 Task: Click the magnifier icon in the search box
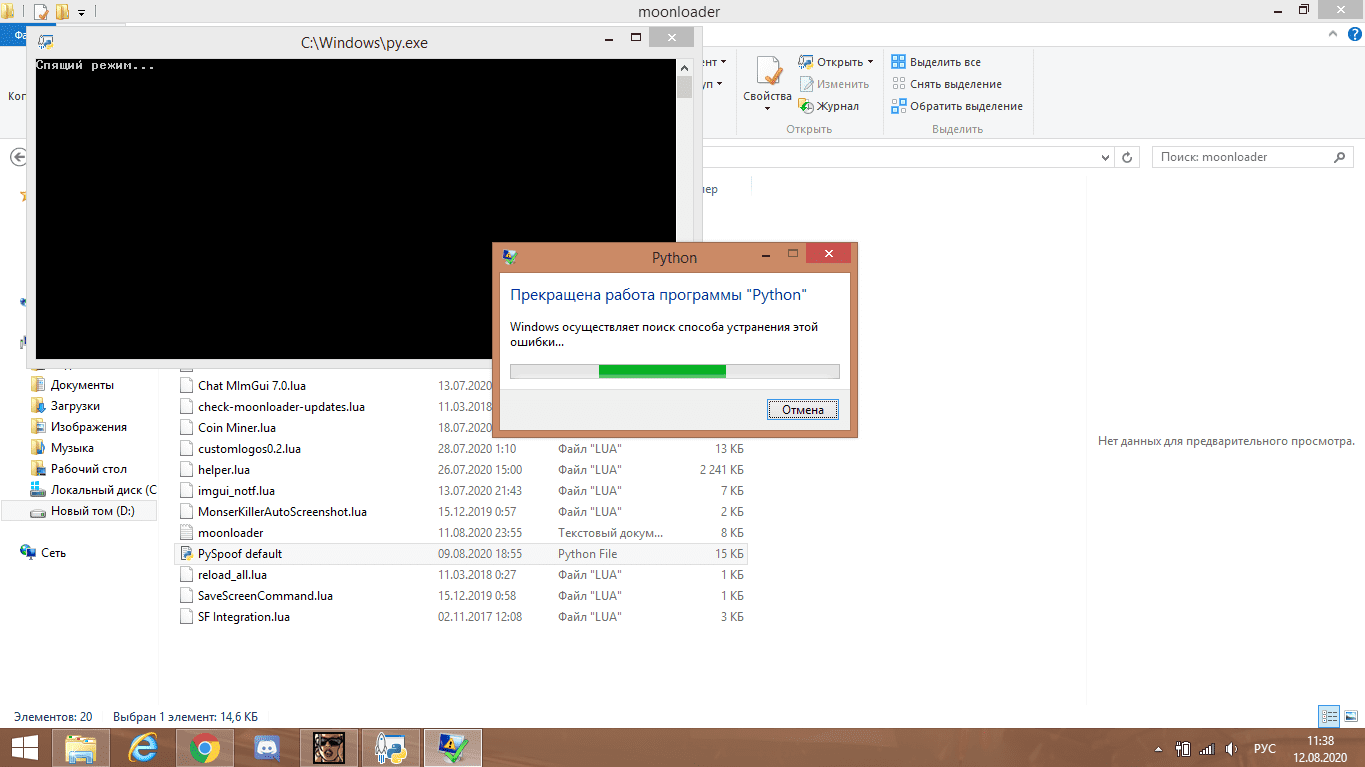[1340, 157]
